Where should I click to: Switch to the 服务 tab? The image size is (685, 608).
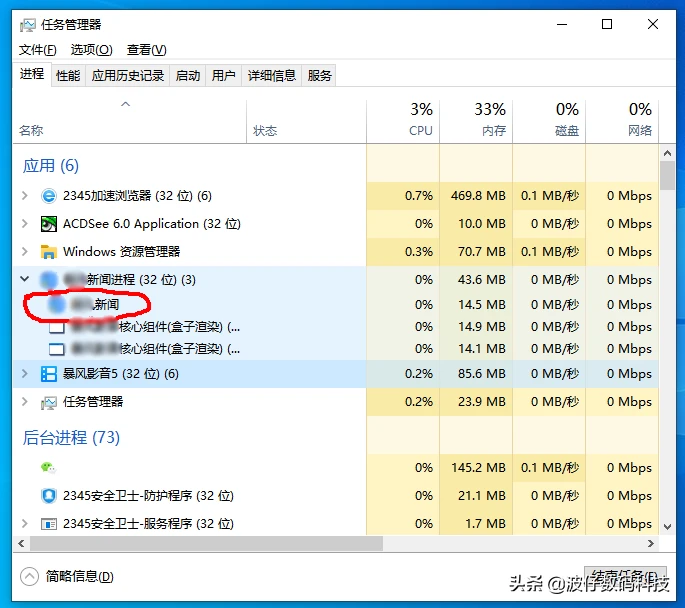point(319,76)
